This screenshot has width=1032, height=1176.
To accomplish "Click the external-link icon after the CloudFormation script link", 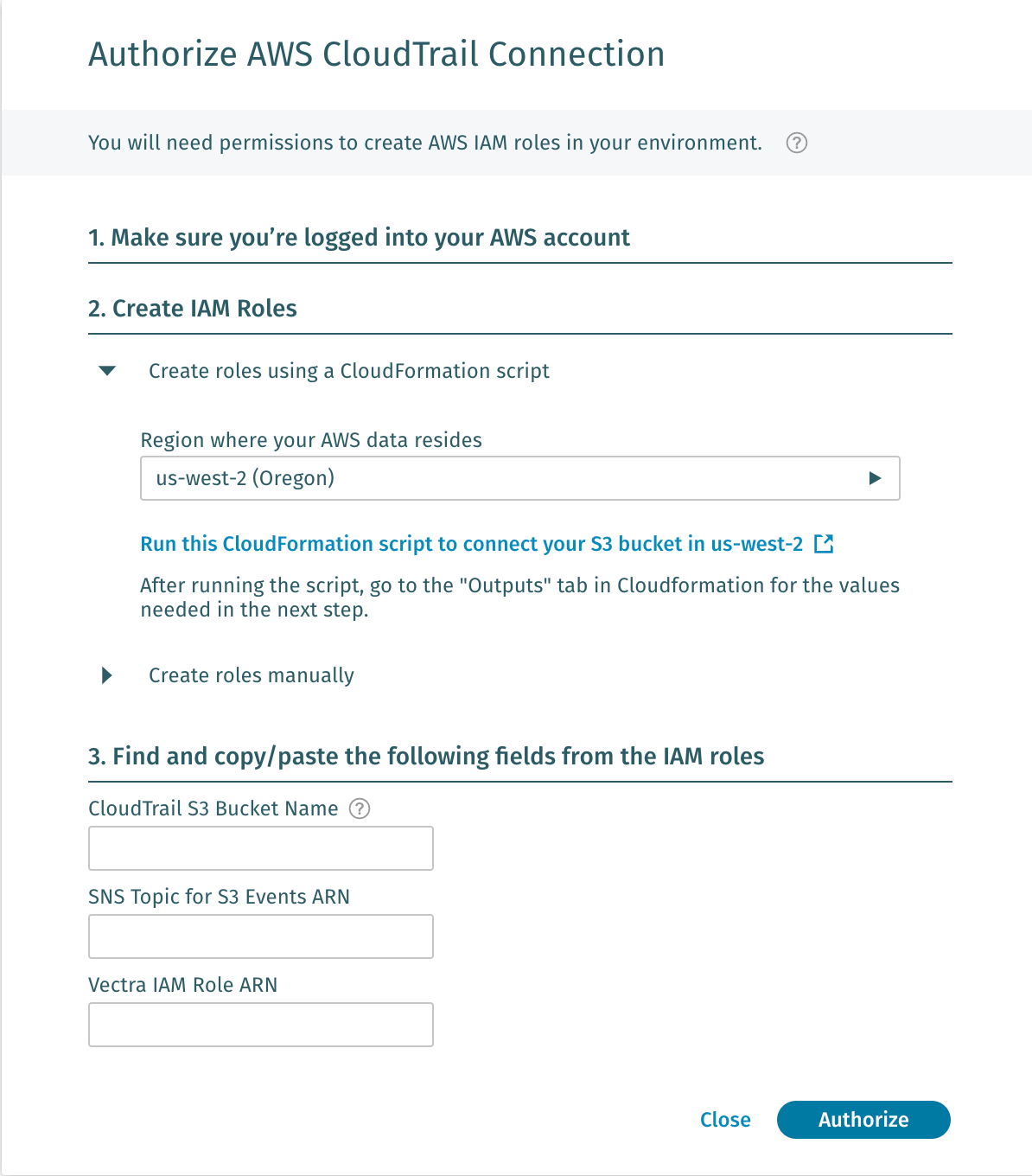I will coord(824,544).
